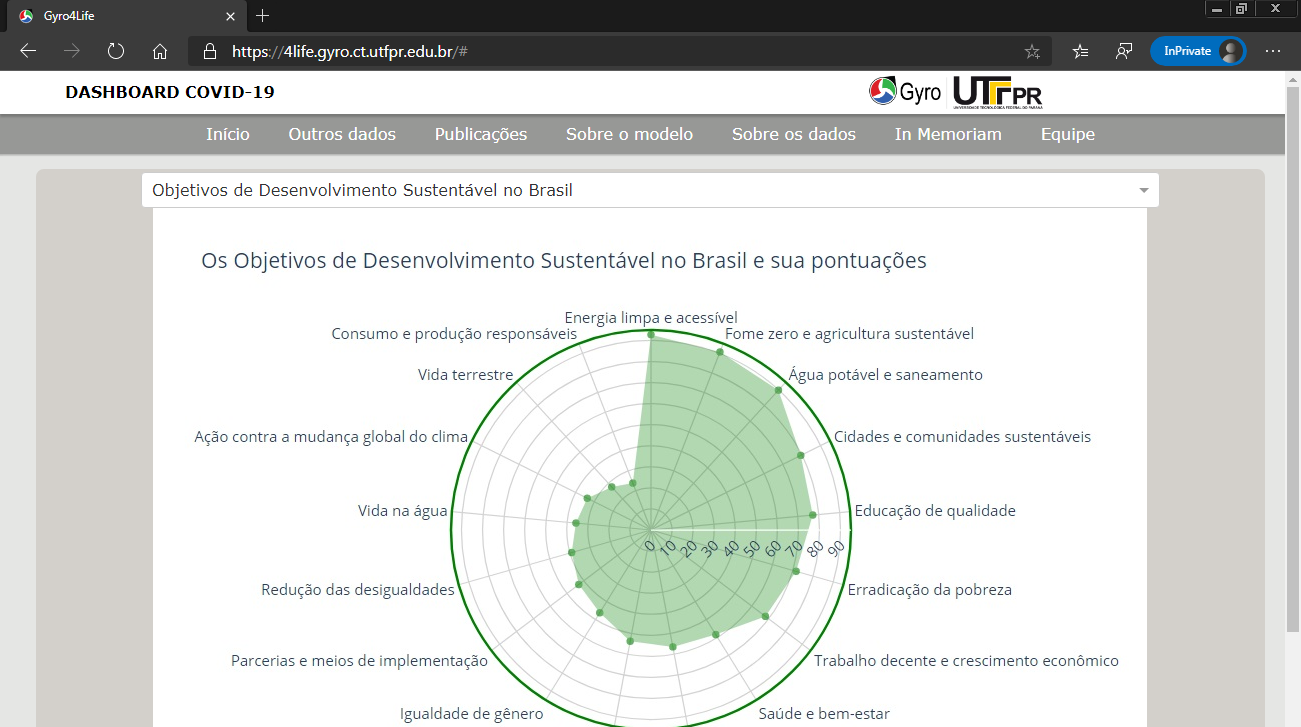
Task: Click the UTFPR logo
Action: click(x=998, y=92)
